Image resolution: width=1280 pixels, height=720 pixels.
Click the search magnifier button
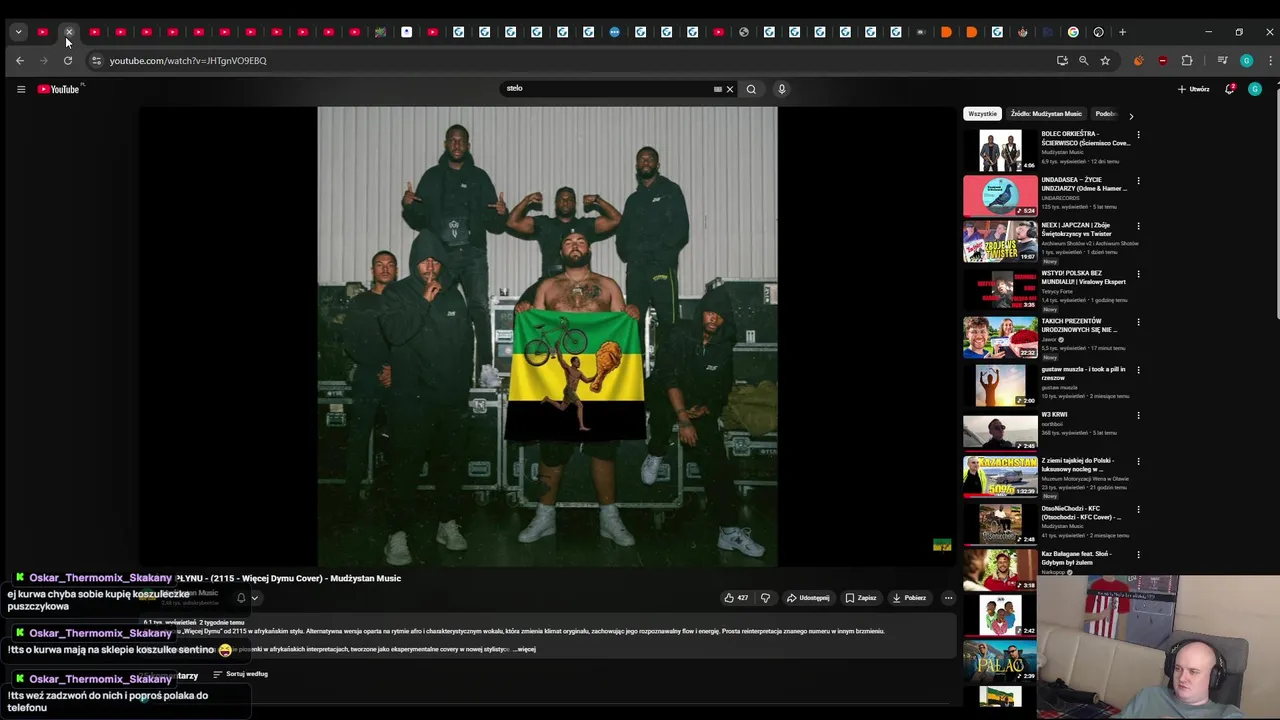point(751,89)
